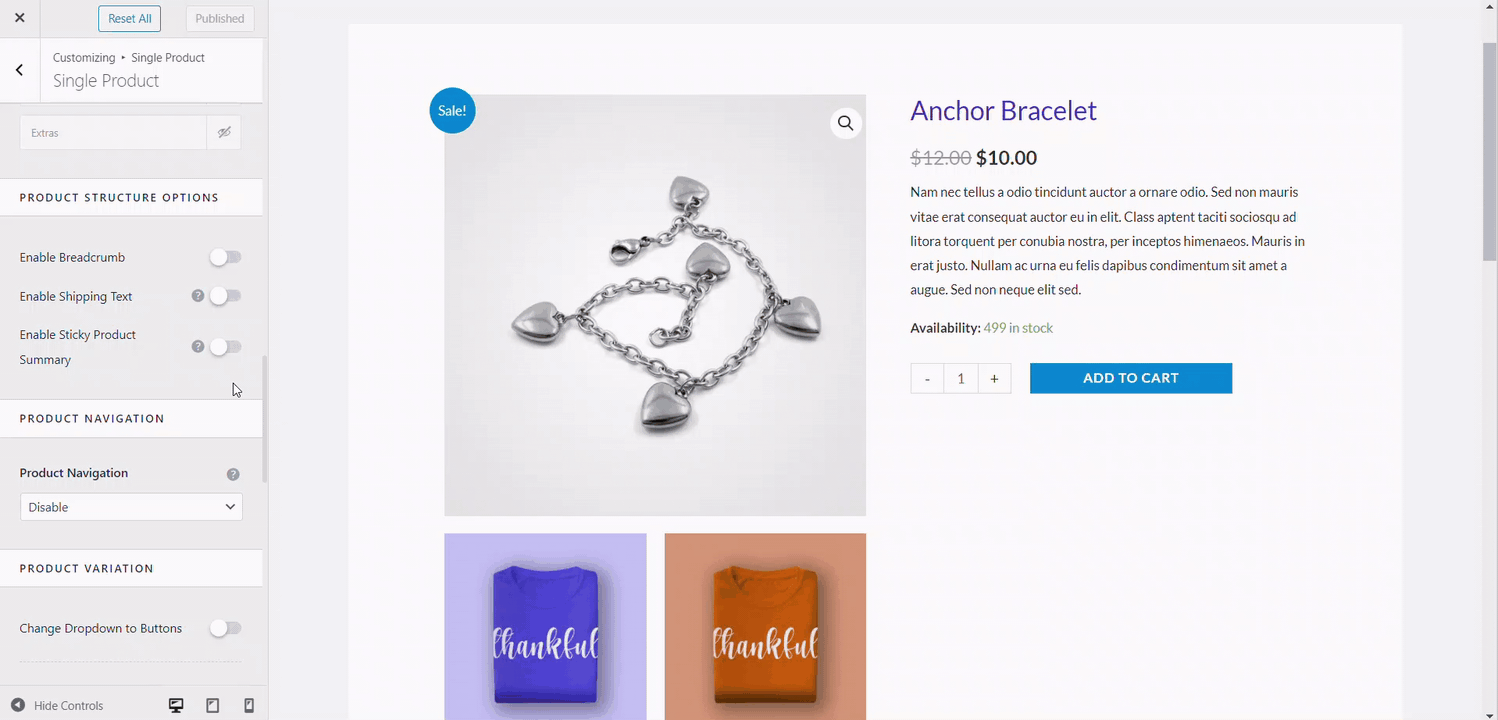Toggle visibility eye icon for Extras
This screenshot has width=1498, height=720.
(224, 132)
